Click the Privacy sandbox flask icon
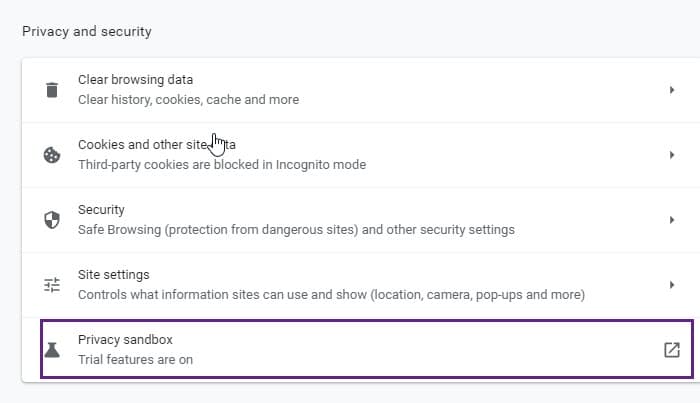The image size is (700, 403). pyautogui.click(x=52, y=350)
